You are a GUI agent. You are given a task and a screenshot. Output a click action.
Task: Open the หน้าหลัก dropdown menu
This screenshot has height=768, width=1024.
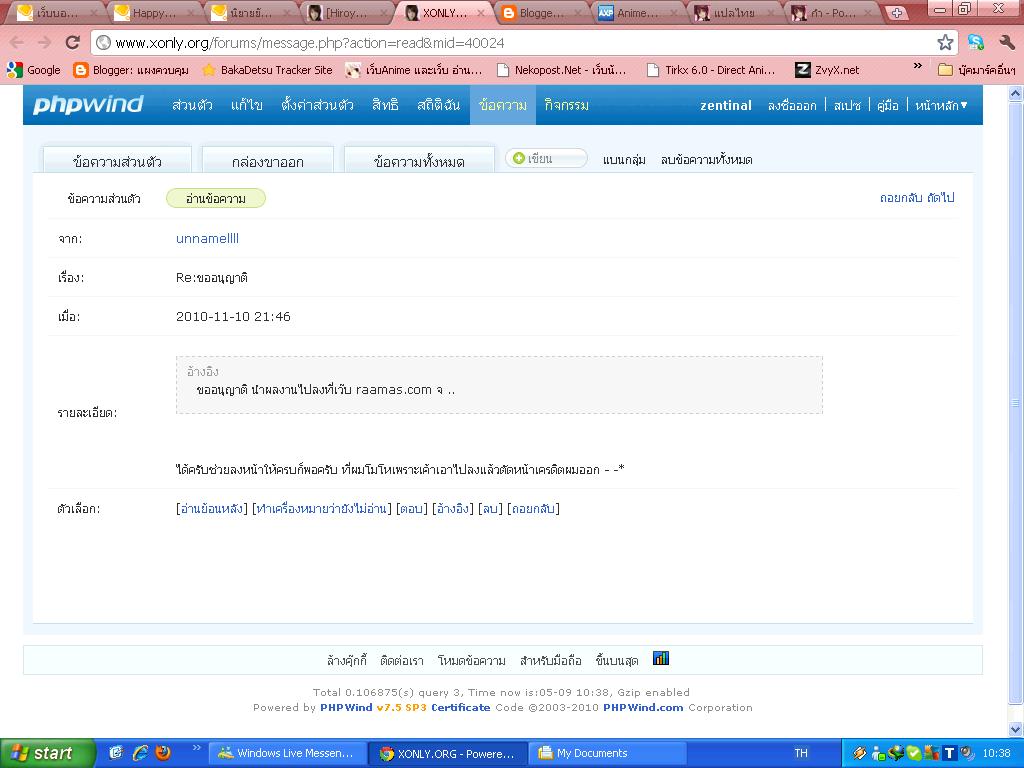(x=941, y=105)
